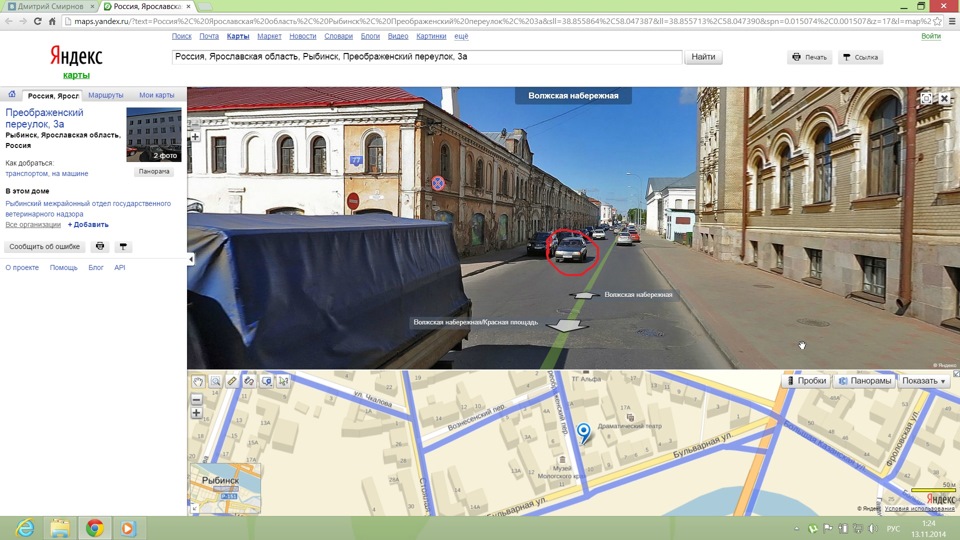Open the Картинки menu link
Viewport: 960px width, 540px height.
[431, 36]
